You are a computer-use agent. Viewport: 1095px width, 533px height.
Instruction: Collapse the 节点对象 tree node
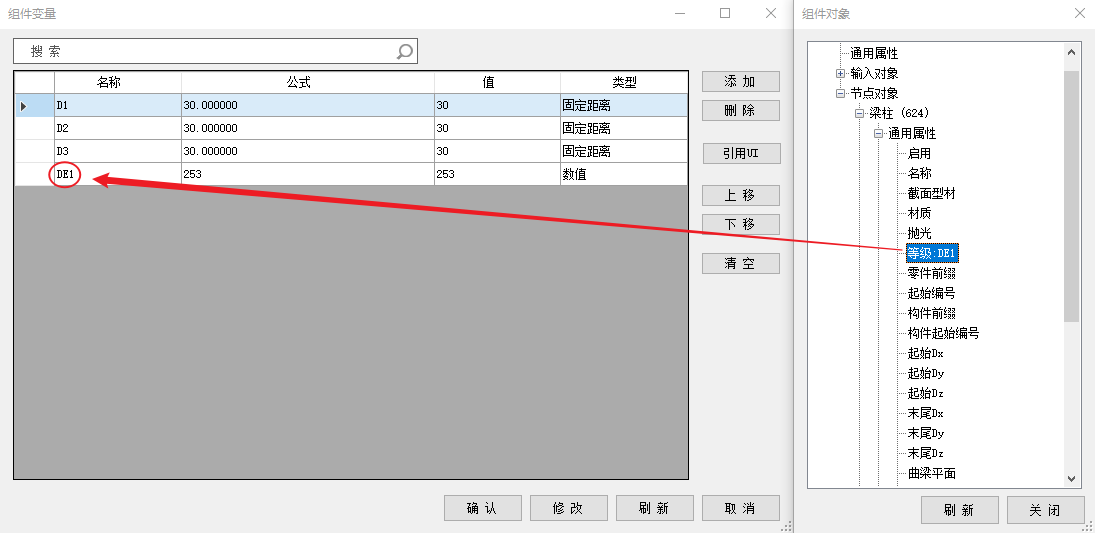point(840,93)
